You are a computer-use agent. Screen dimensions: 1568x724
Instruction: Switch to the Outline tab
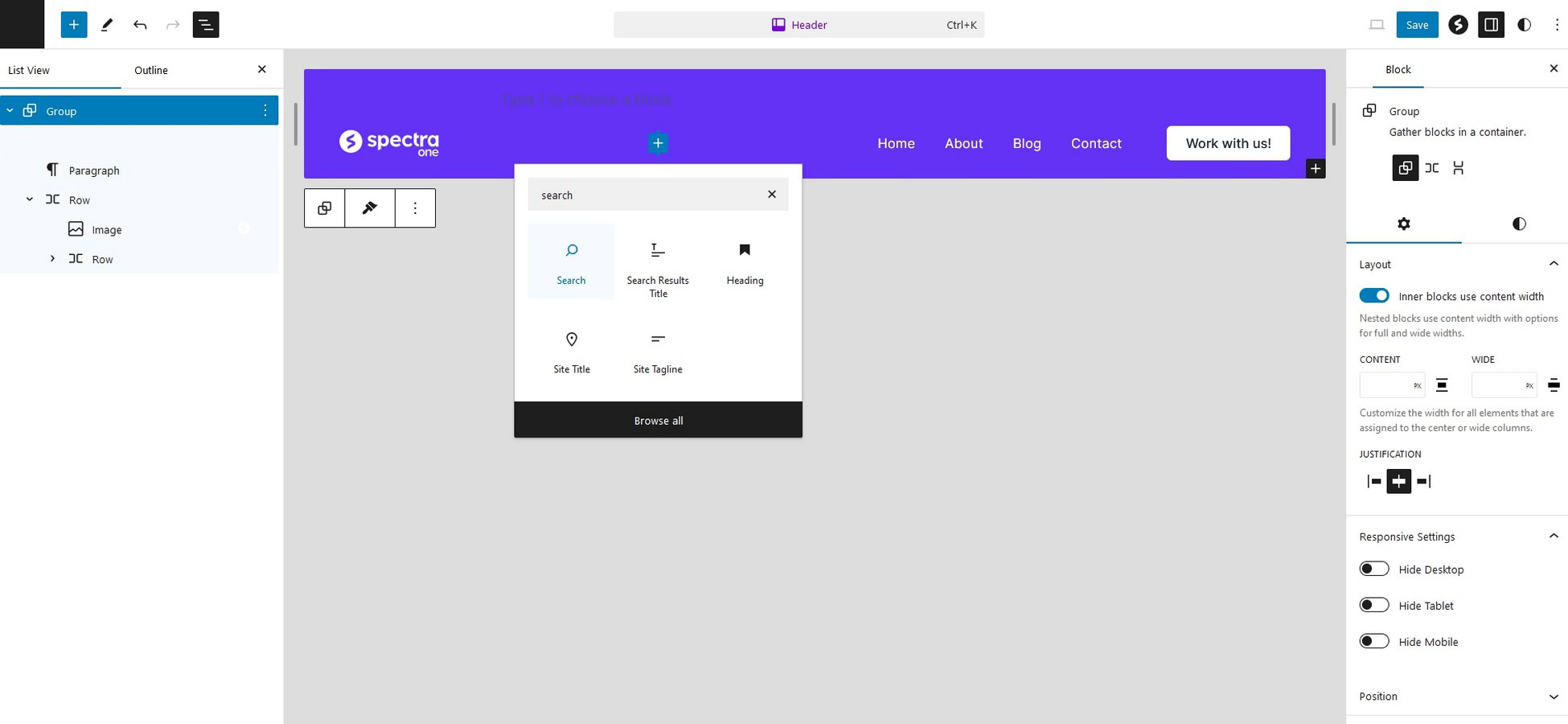(151, 70)
